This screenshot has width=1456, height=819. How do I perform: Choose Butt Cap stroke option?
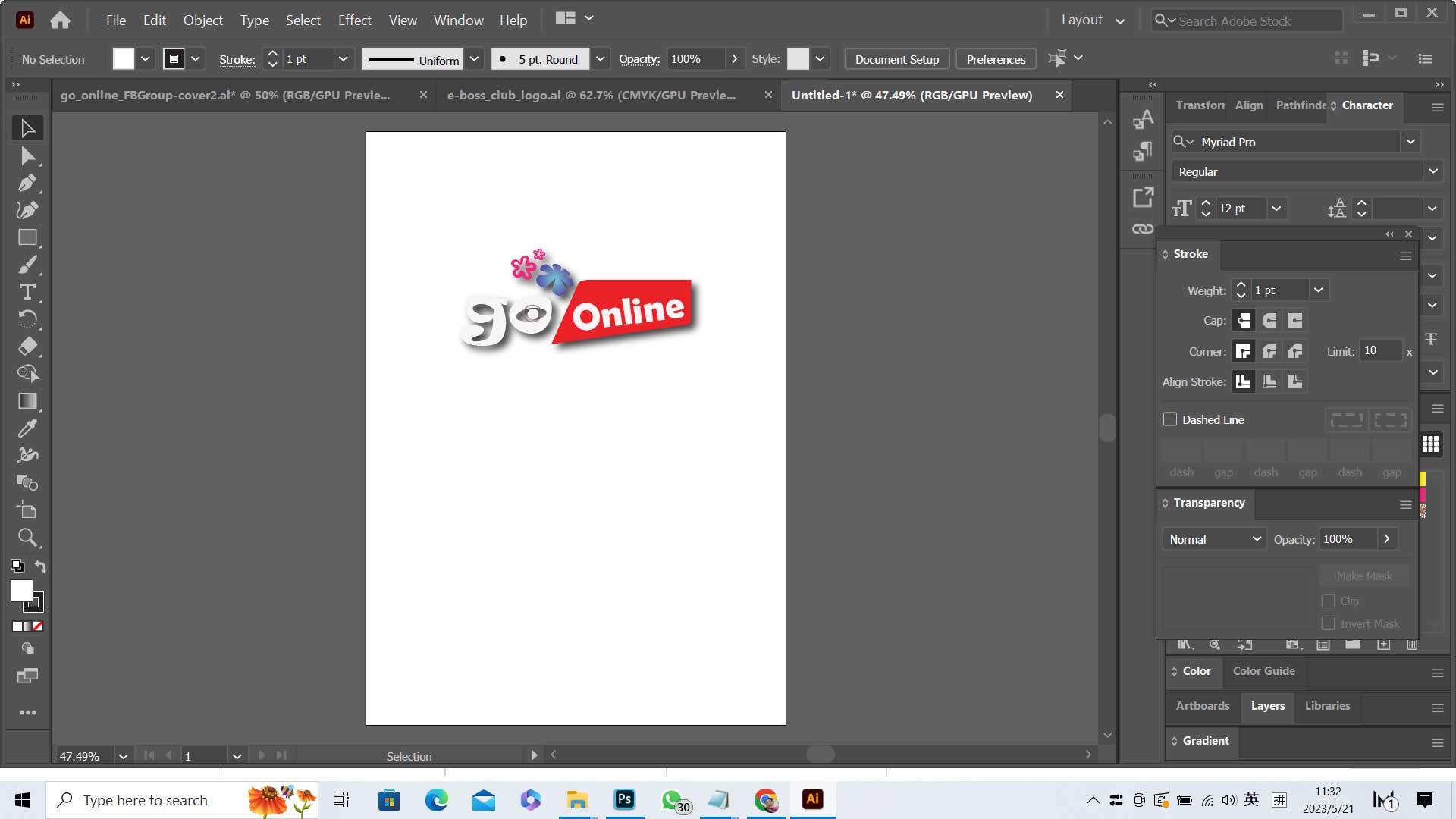click(1243, 321)
